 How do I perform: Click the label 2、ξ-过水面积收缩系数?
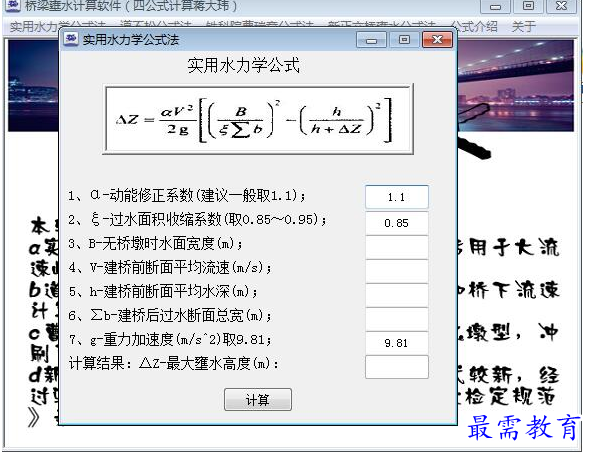tap(197, 220)
